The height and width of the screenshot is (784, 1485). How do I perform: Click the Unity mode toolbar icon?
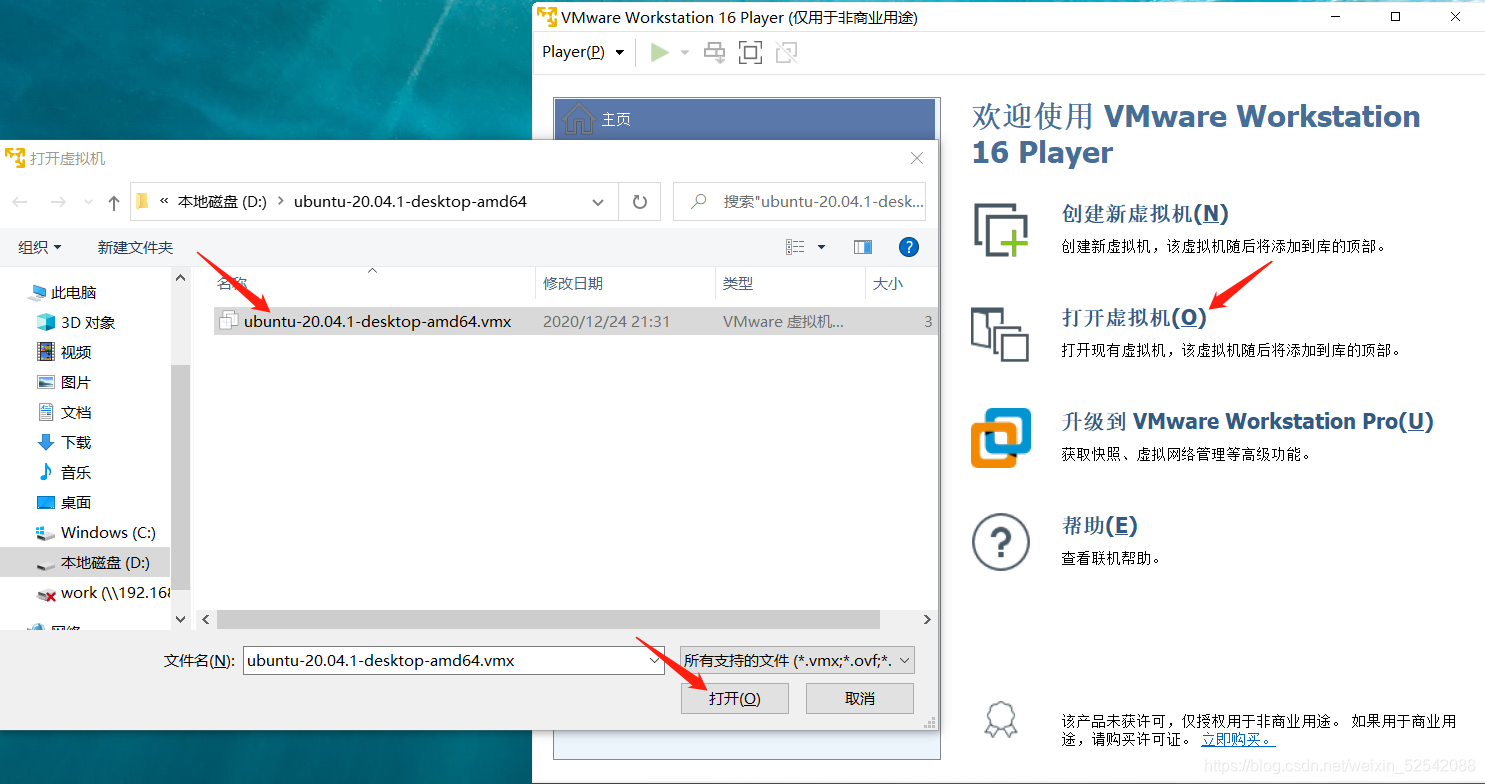click(787, 52)
